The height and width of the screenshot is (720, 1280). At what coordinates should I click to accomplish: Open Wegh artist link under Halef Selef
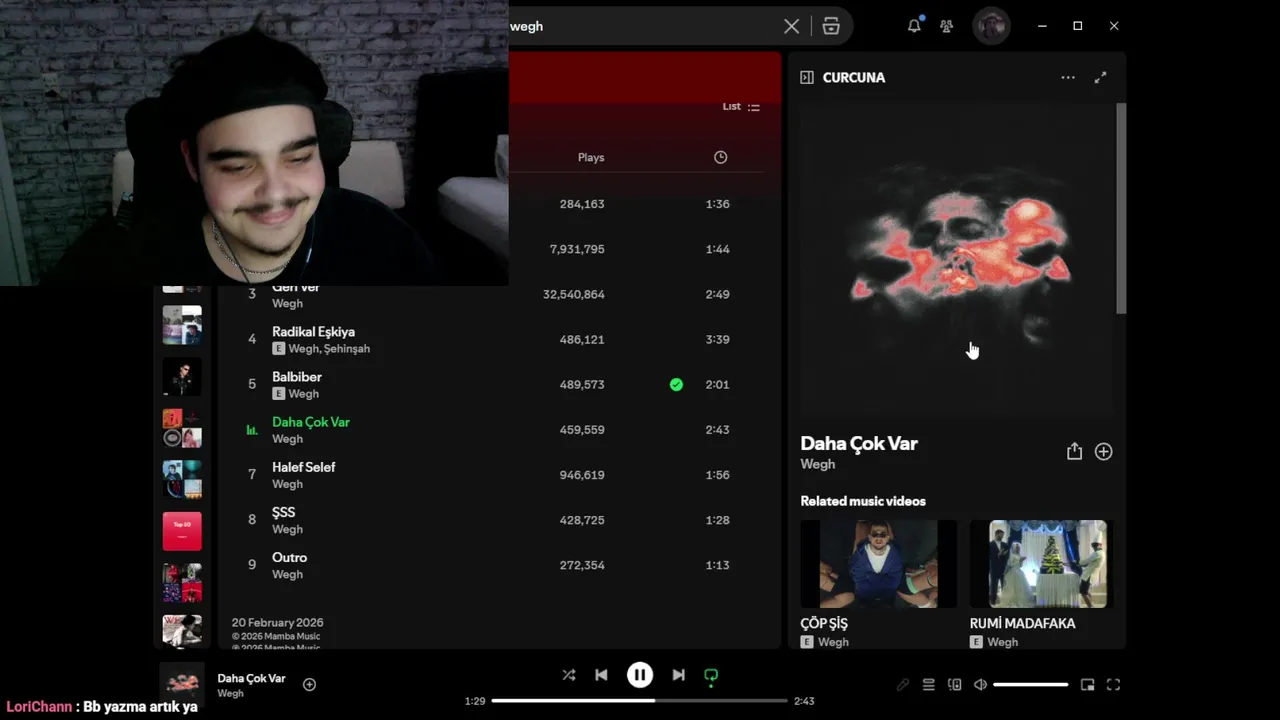point(287,484)
